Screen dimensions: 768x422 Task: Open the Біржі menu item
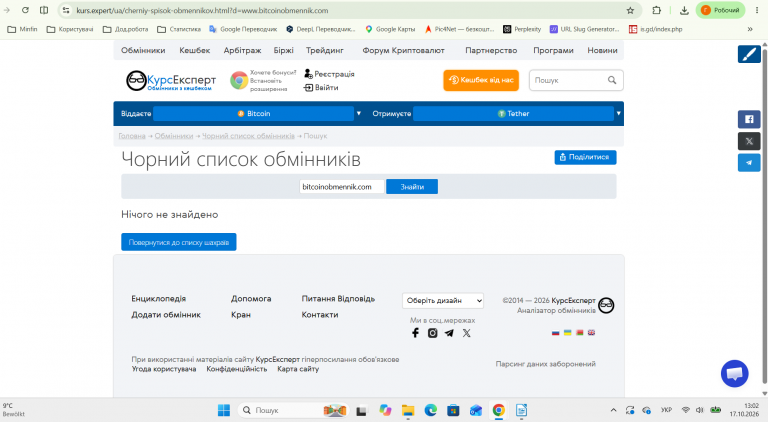pyautogui.click(x=284, y=50)
